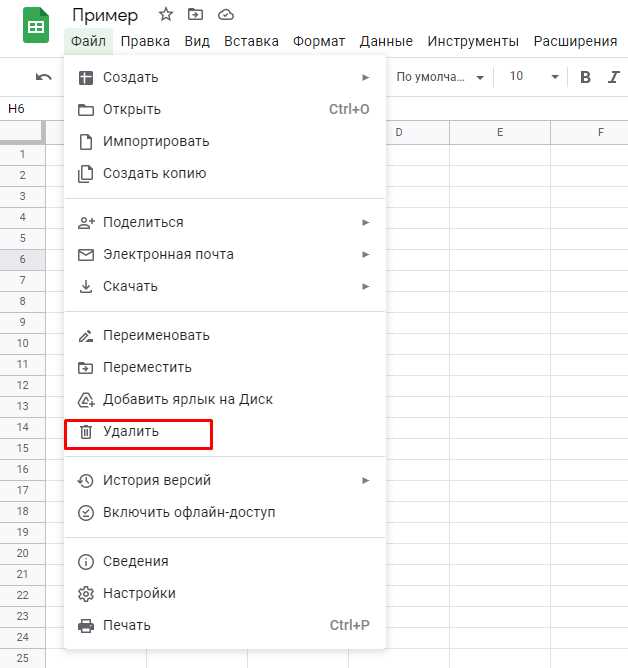Select row 25 header
Screen dimensions: 628x668
click(x=23, y=658)
